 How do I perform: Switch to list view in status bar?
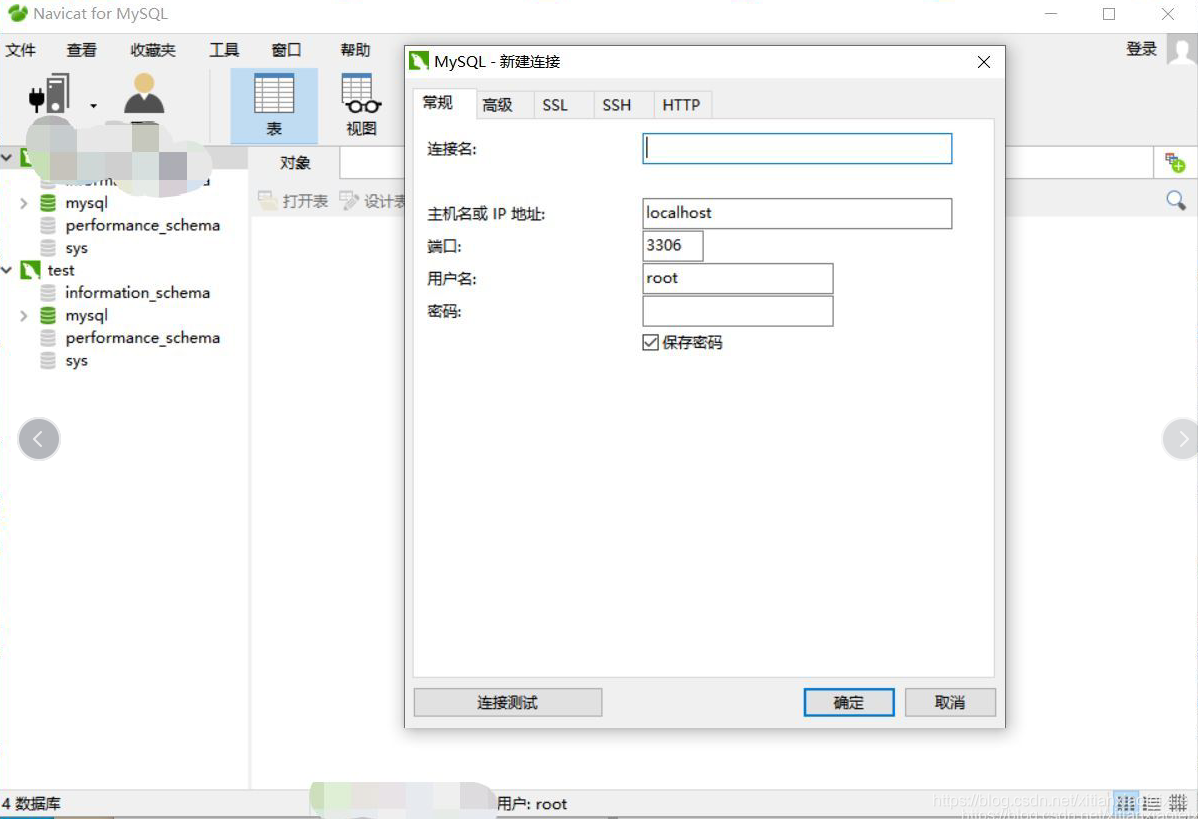click(x=1126, y=803)
